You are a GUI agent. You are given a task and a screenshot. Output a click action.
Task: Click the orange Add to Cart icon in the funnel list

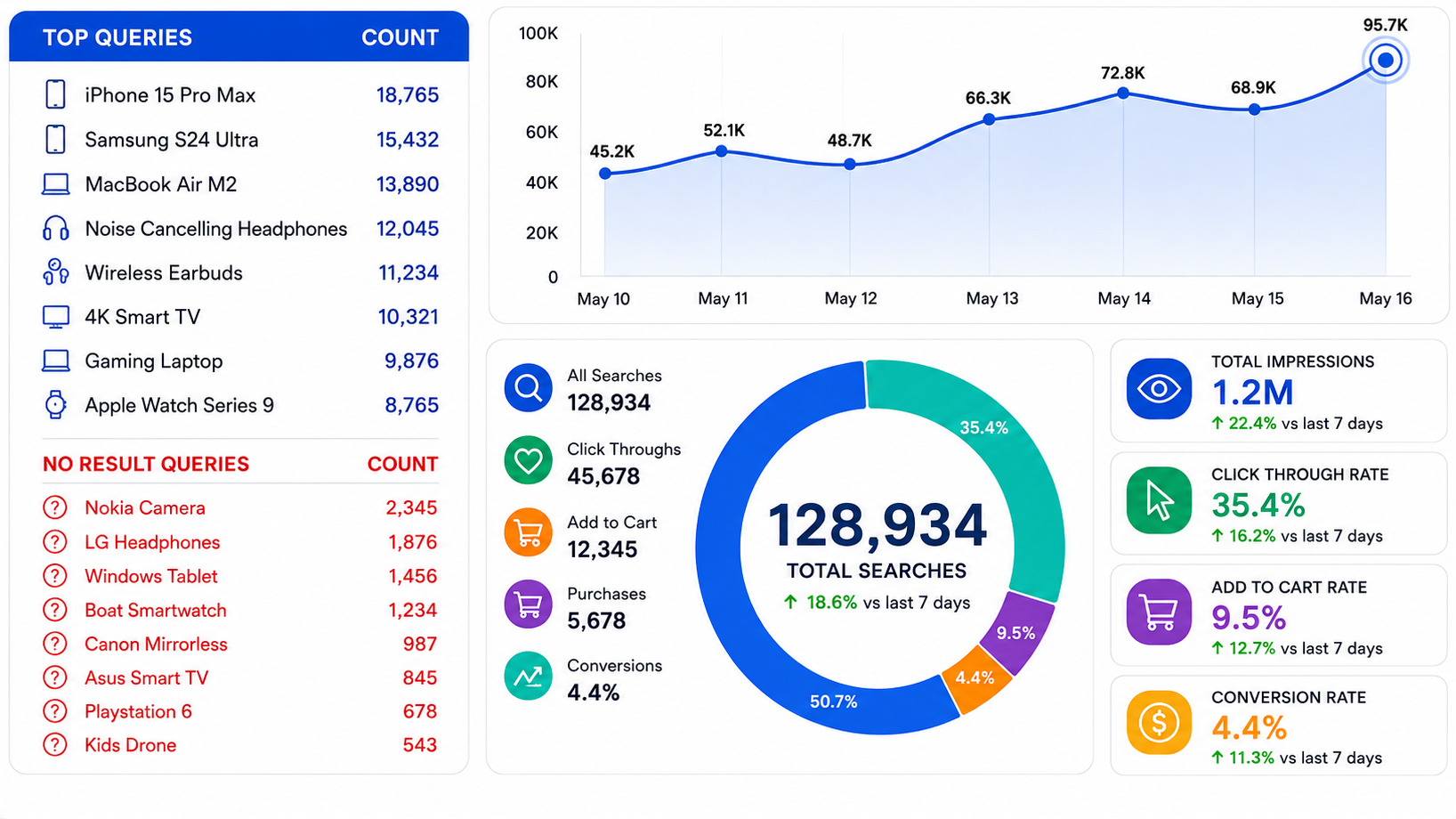pyautogui.click(x=529, y=532)
